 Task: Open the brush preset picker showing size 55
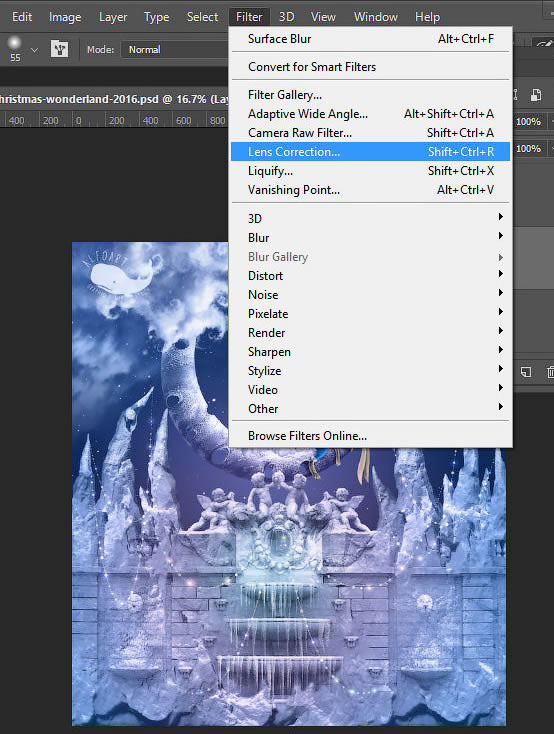coord(15,49)
